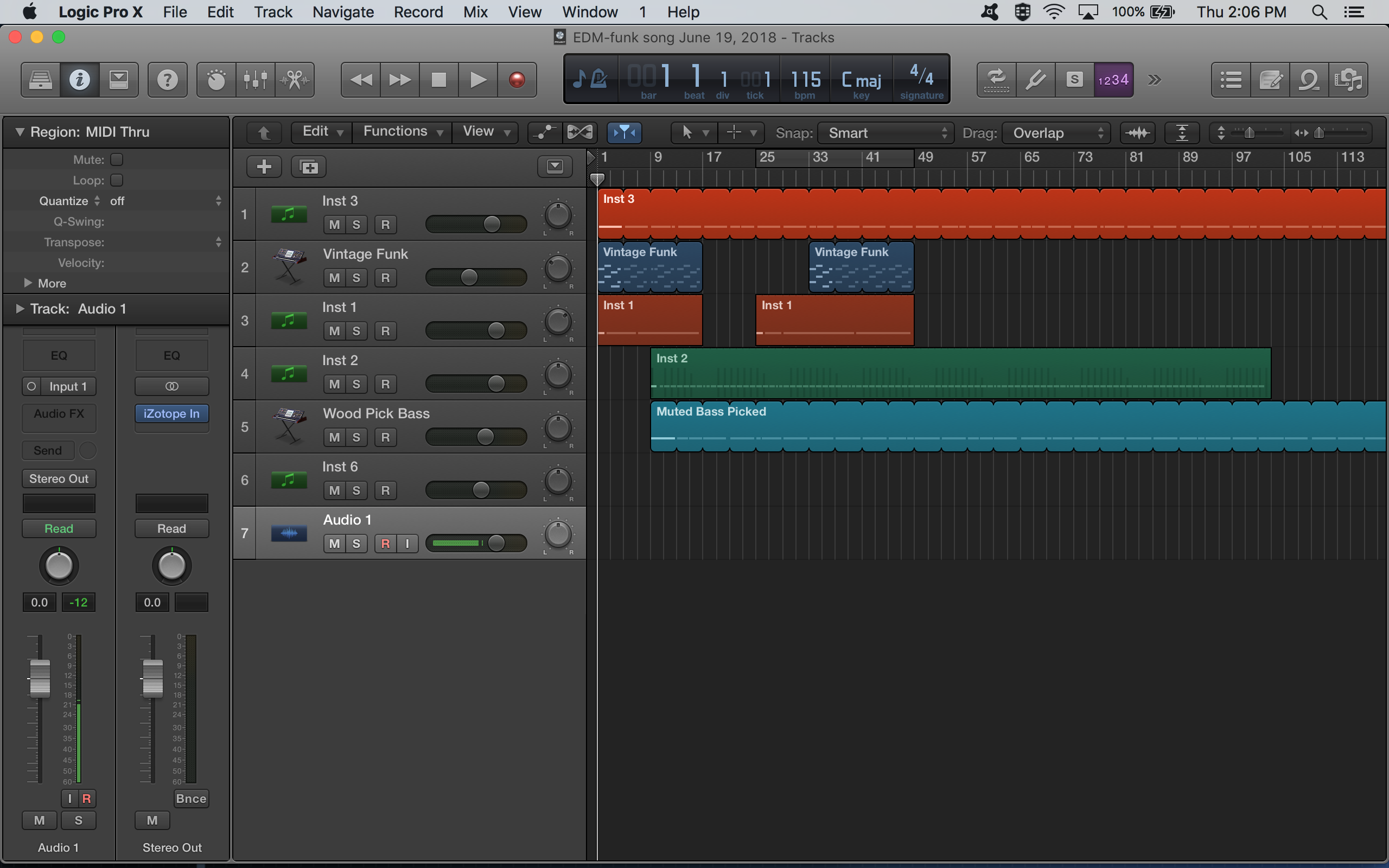
Task: Expand the Track Audio 1 section
Action: (x=20, y=309)
